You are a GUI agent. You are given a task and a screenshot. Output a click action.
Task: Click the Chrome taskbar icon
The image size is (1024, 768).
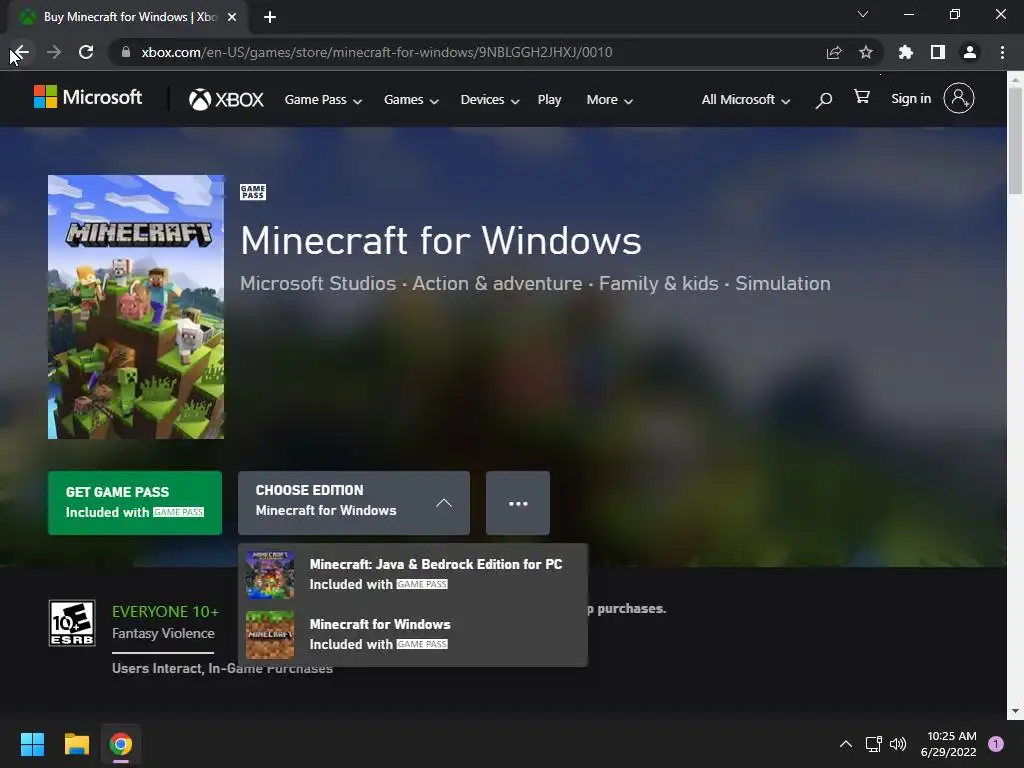click(x=121, y=744)
